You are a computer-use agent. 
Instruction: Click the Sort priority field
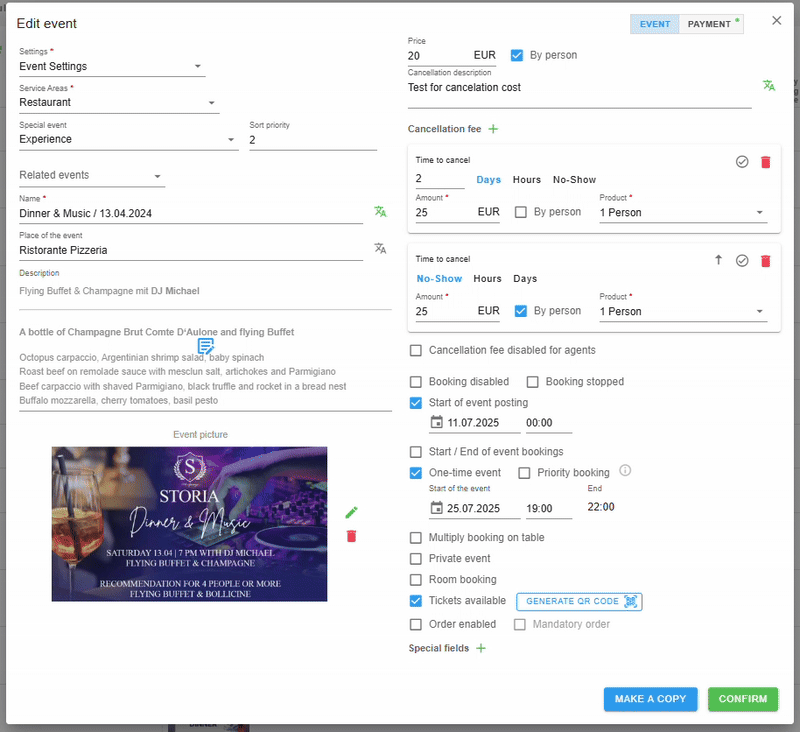[x=313, y=140]
